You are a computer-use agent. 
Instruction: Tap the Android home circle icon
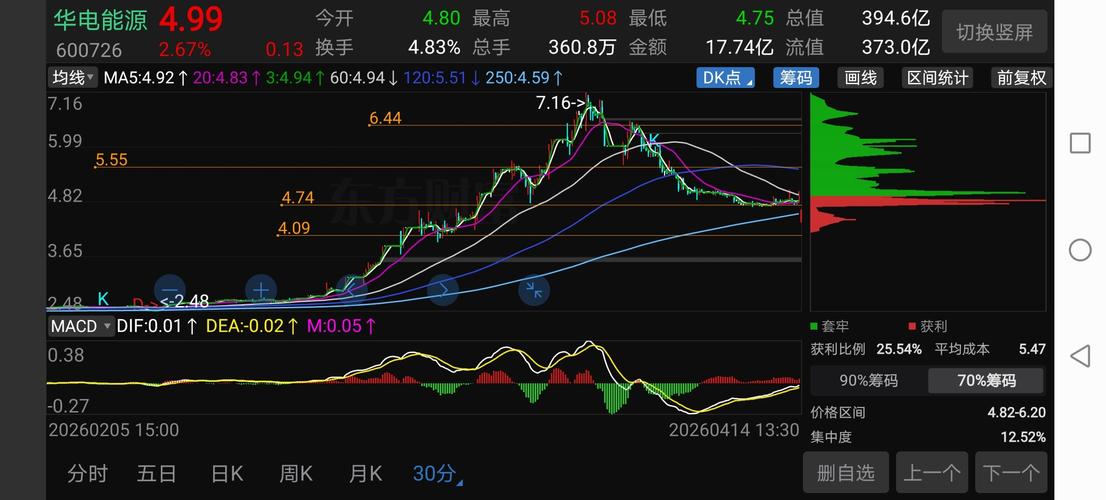pyautogui.click(x=1080, y=250)
